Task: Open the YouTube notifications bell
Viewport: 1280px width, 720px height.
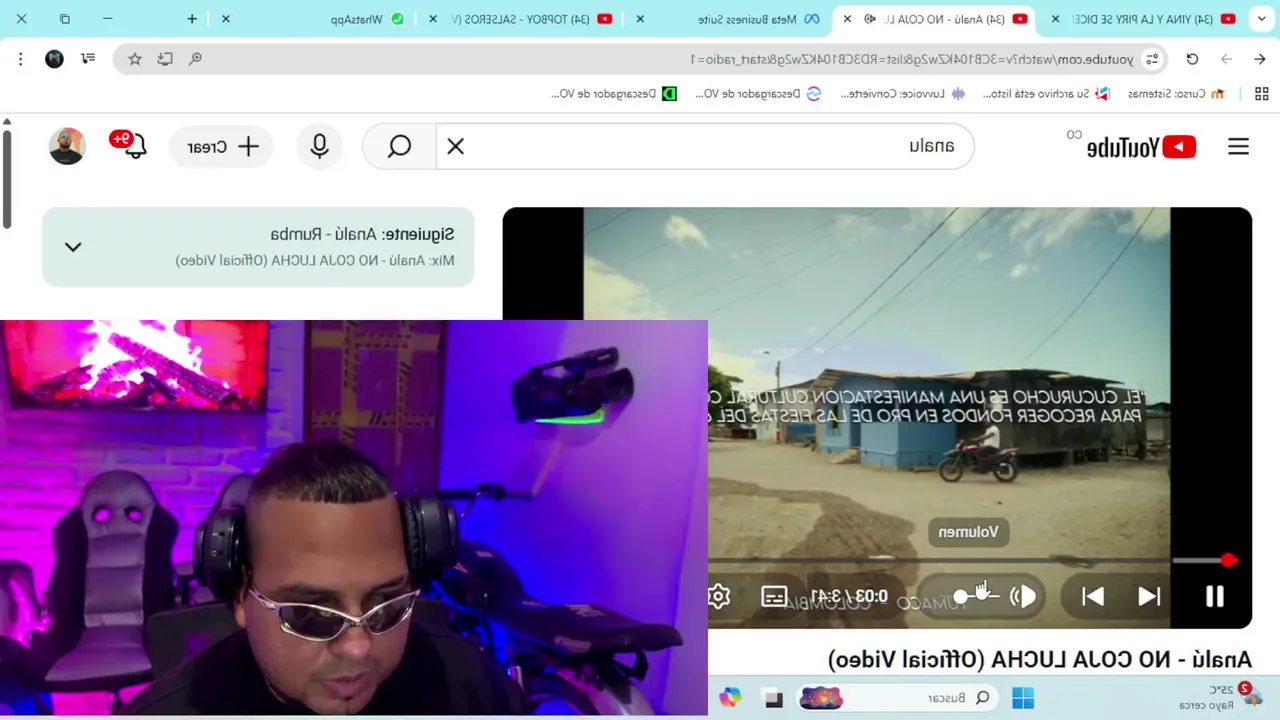Action: [133, 146]
